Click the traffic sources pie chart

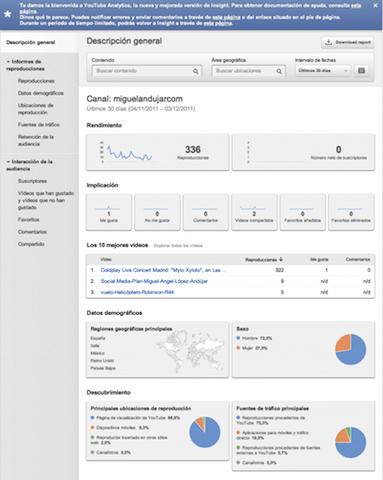point(351,442)
